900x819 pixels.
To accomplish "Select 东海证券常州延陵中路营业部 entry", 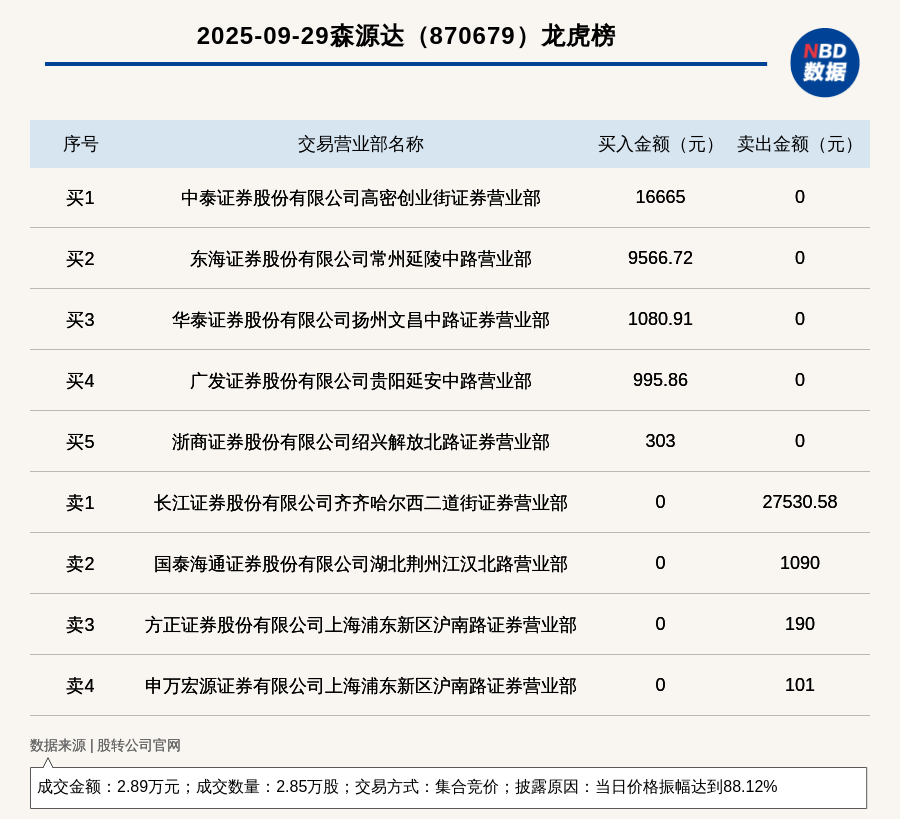I will tap(360, 259).
